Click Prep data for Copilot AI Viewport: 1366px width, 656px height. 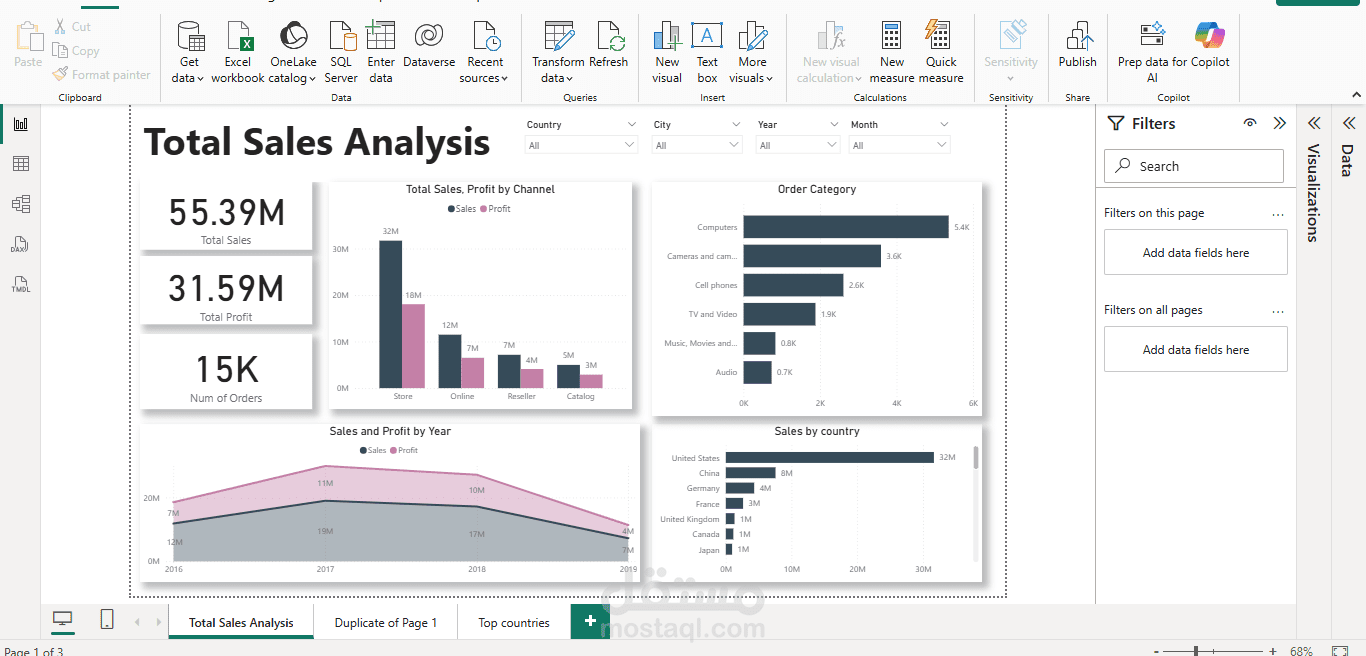tap(1152, 52)
